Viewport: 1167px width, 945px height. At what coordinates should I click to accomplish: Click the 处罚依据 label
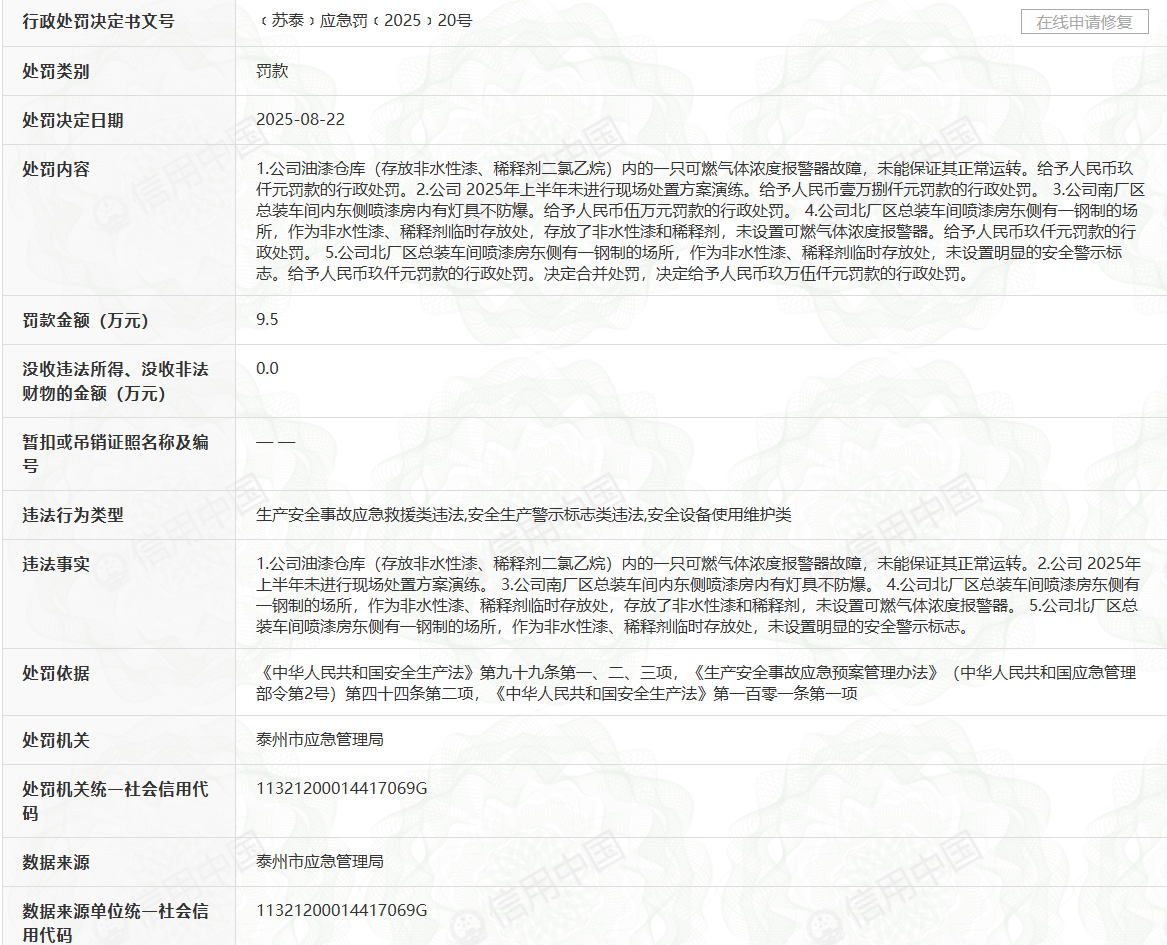point(56,673)
